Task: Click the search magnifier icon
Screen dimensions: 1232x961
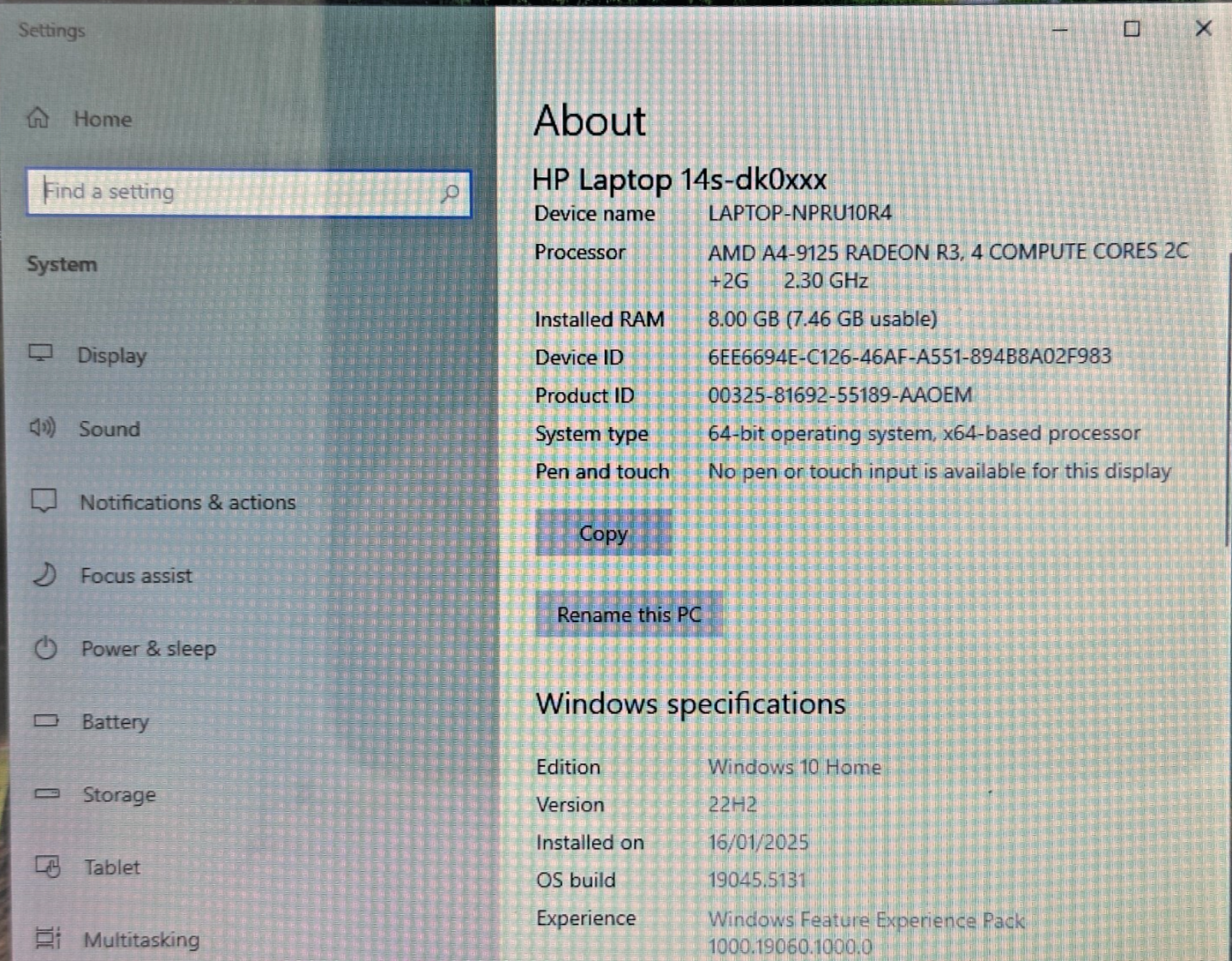Action: (450, 193)
